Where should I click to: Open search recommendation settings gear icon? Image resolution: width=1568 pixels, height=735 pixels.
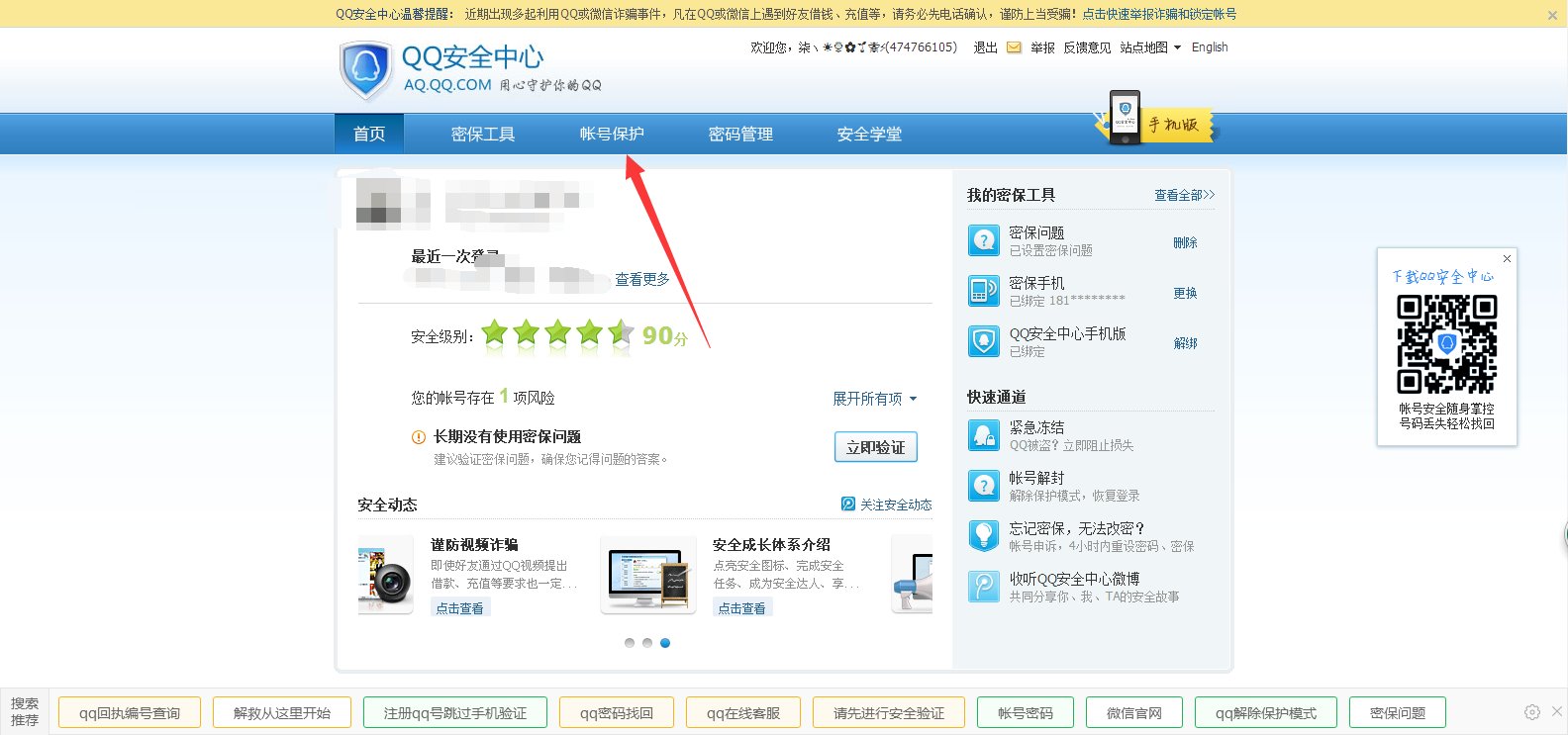(1531, 712)
